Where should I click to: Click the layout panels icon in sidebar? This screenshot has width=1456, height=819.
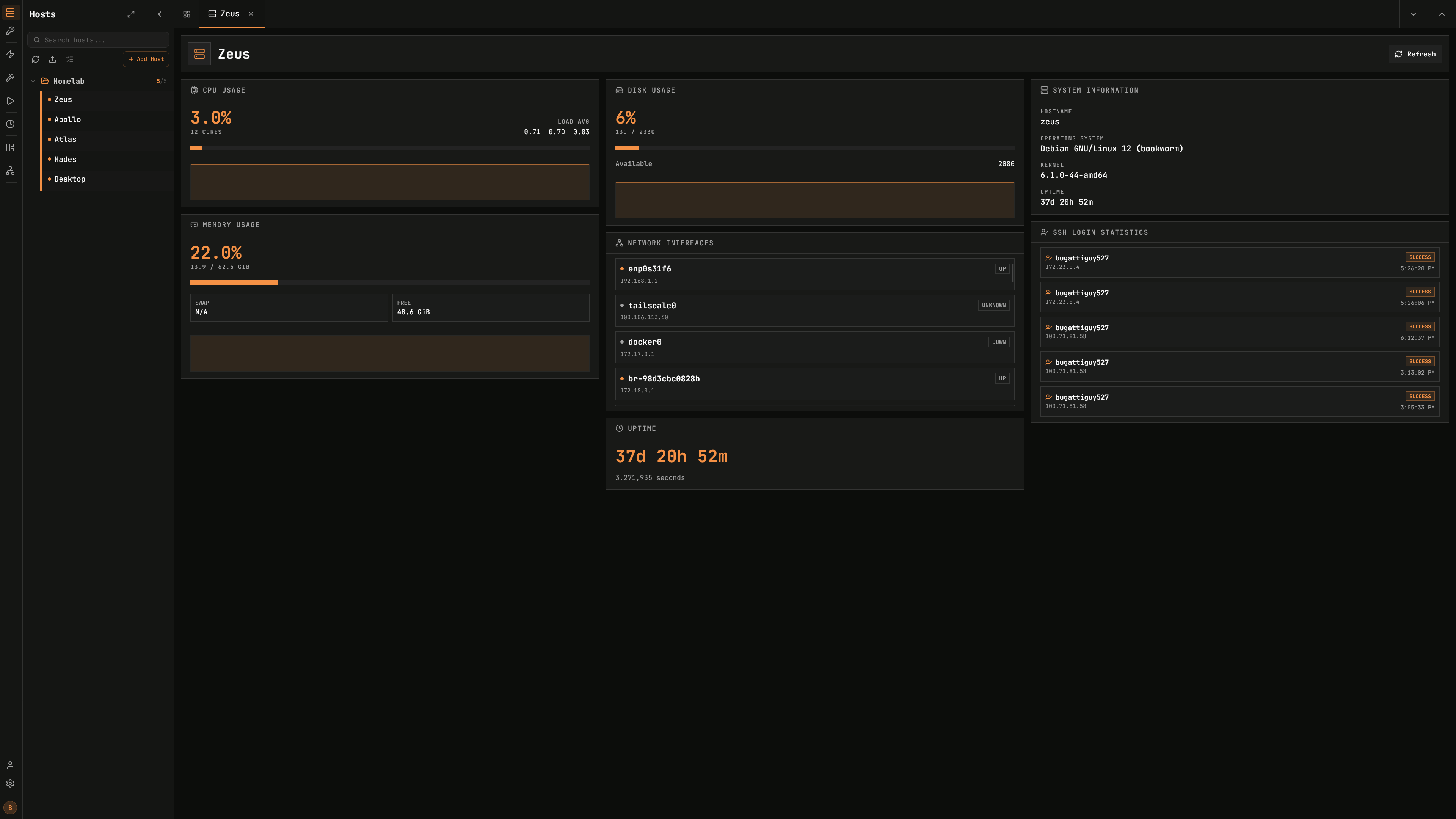(x=10, y=148)
